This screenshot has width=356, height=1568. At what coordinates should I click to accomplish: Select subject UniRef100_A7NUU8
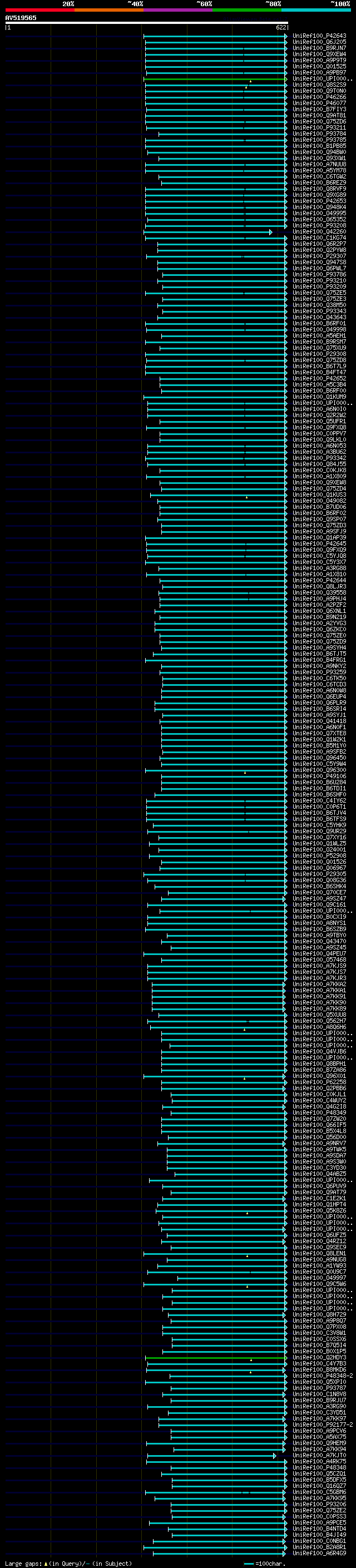point(319,164)
